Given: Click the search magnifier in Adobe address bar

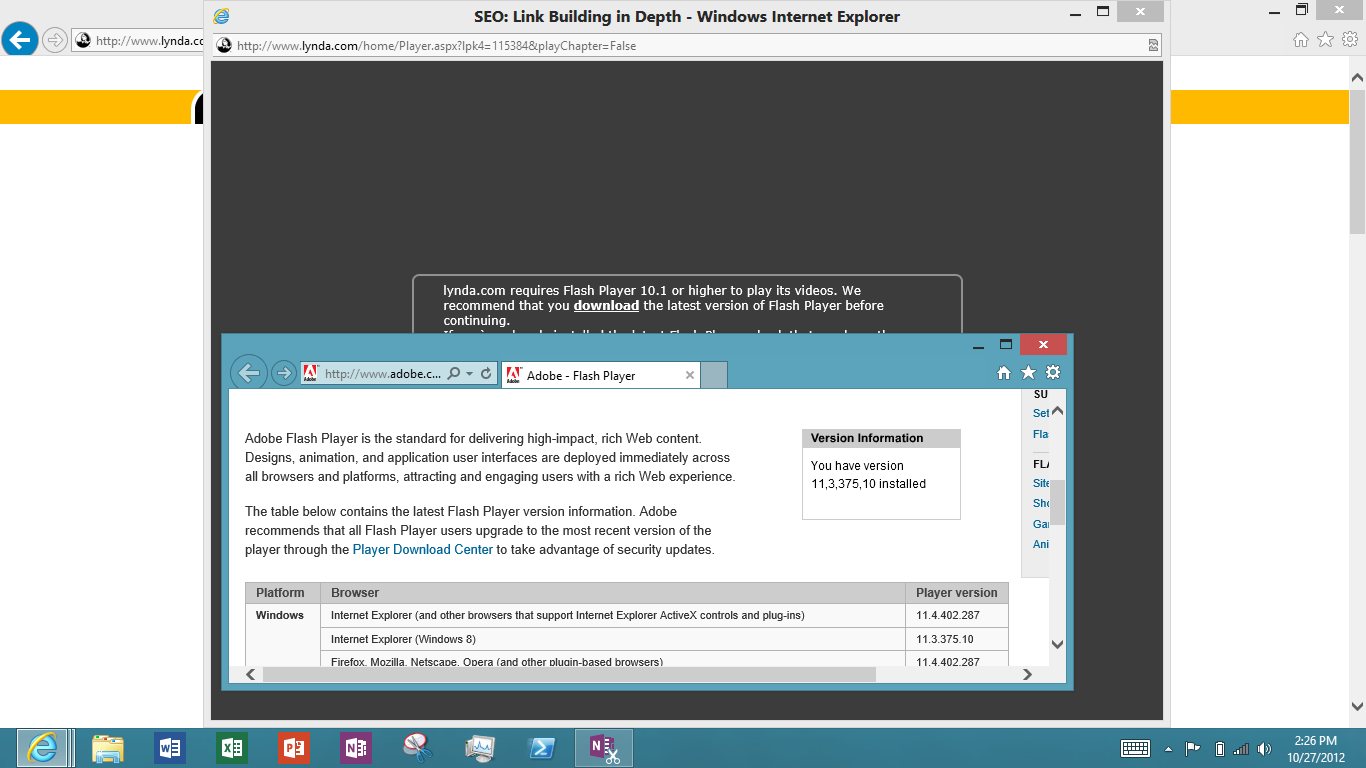Looking at the screenshot, I should pyautogui.click(x=454, y=374).
